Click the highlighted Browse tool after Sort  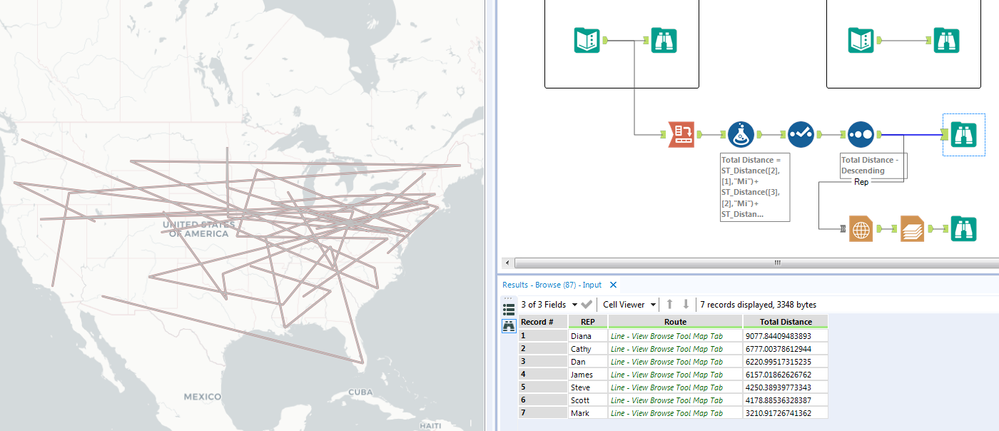(x=964, y=135)
